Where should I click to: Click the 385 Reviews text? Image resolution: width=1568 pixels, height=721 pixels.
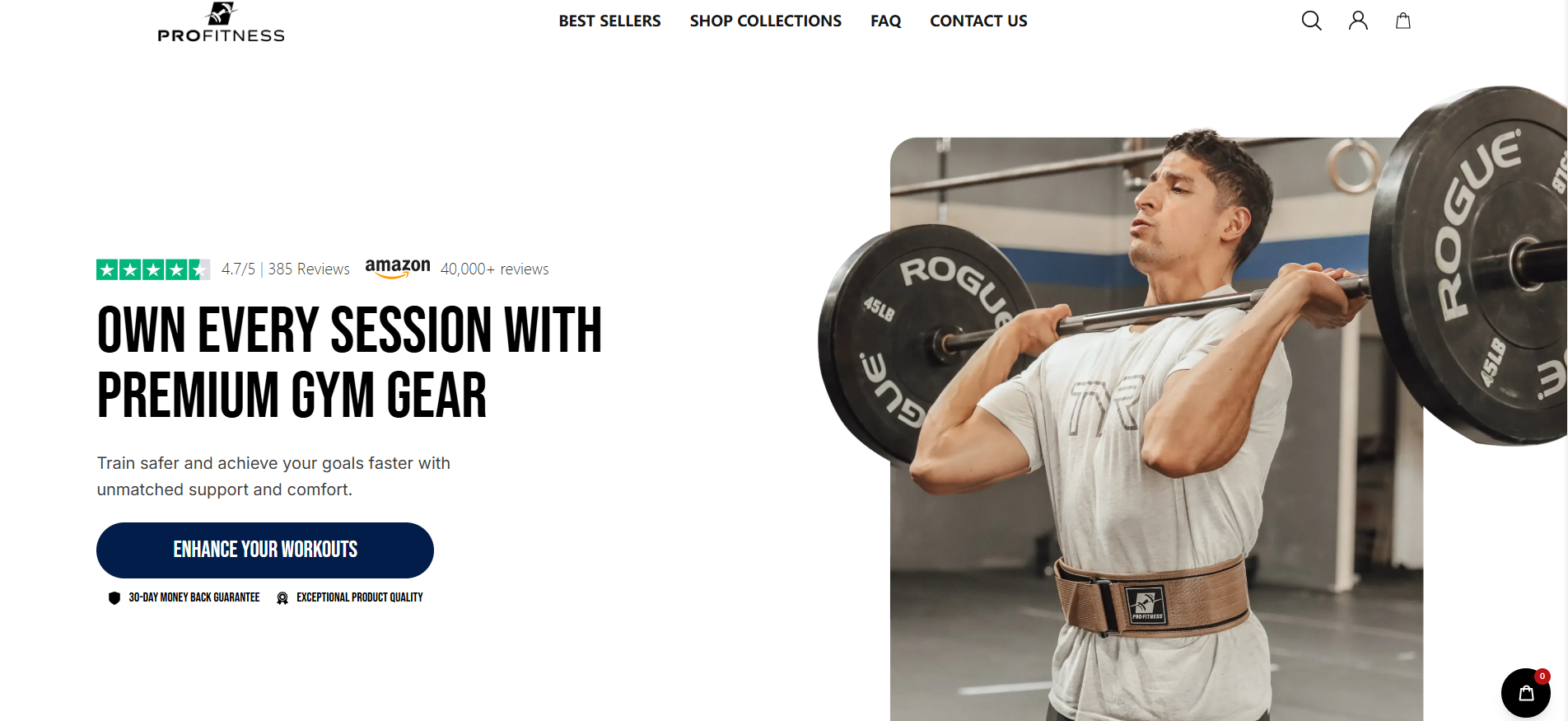pos(309,269)
